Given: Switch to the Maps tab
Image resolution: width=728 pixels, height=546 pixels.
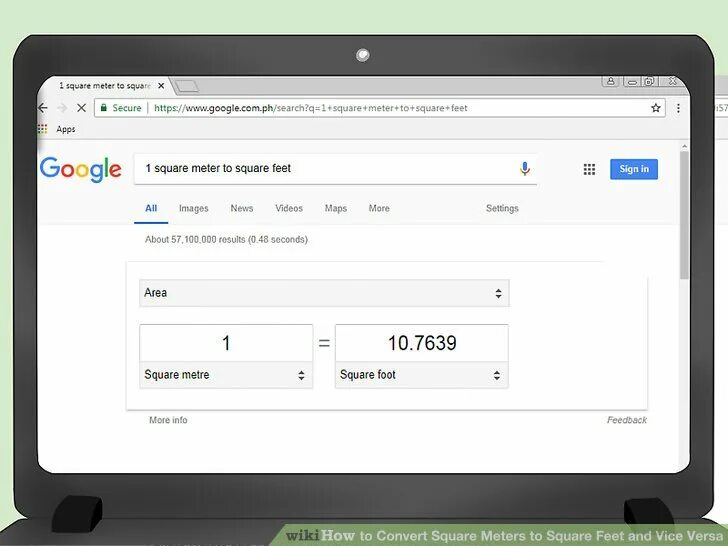Looking at the screenshot, I should (336, 208).
